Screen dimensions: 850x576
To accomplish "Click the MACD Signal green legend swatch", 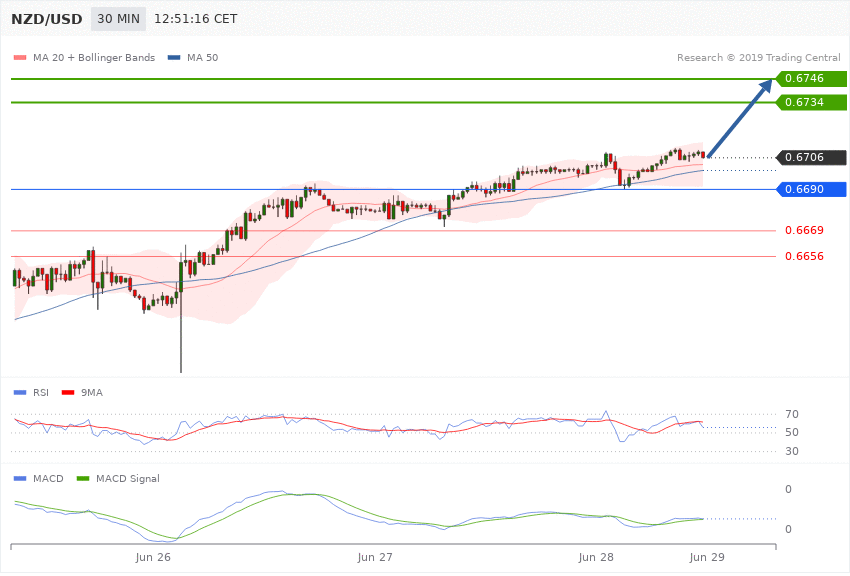I will [x=83, y=479].
